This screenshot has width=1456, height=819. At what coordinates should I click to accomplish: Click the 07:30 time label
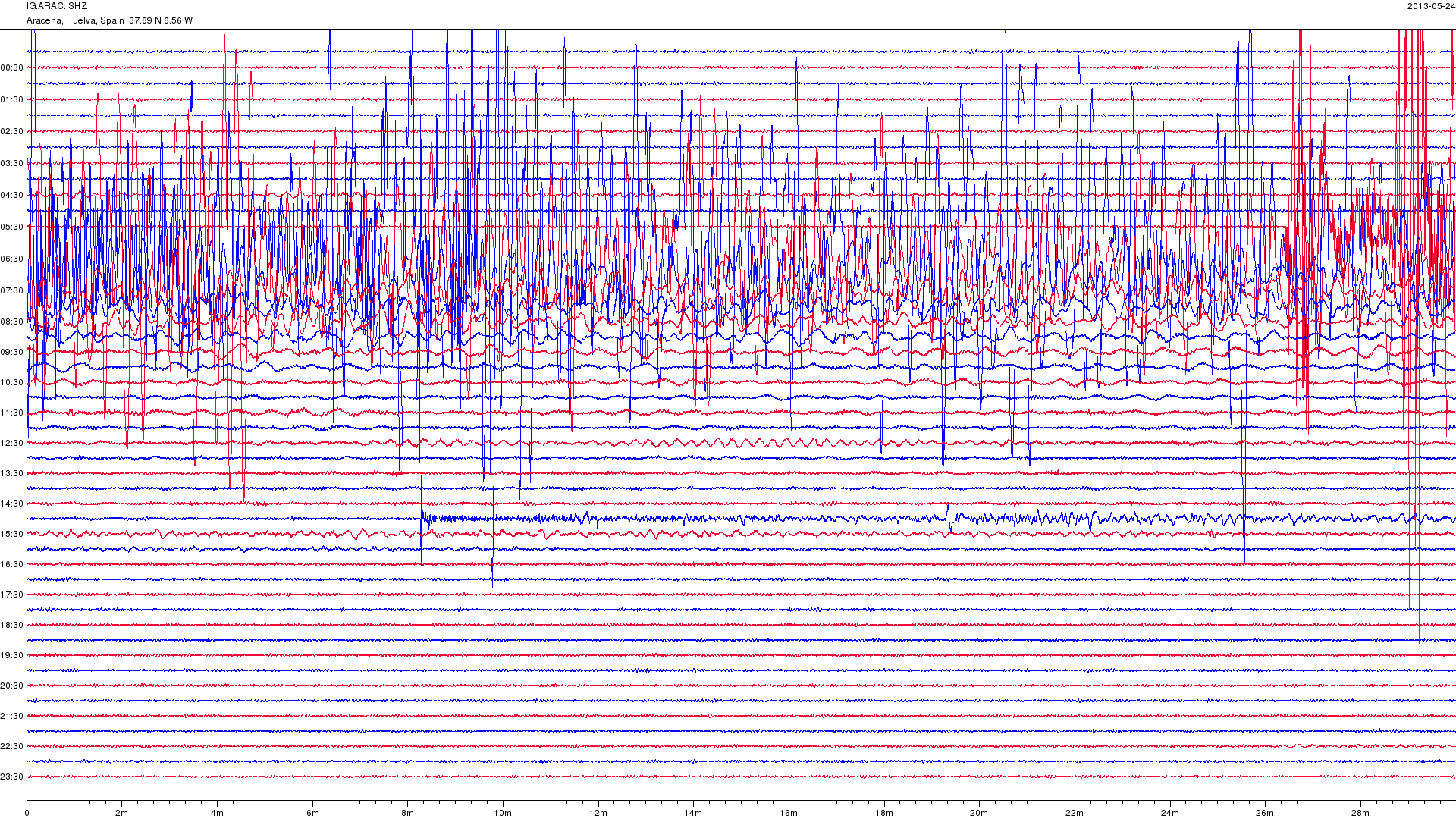(12, 290)
